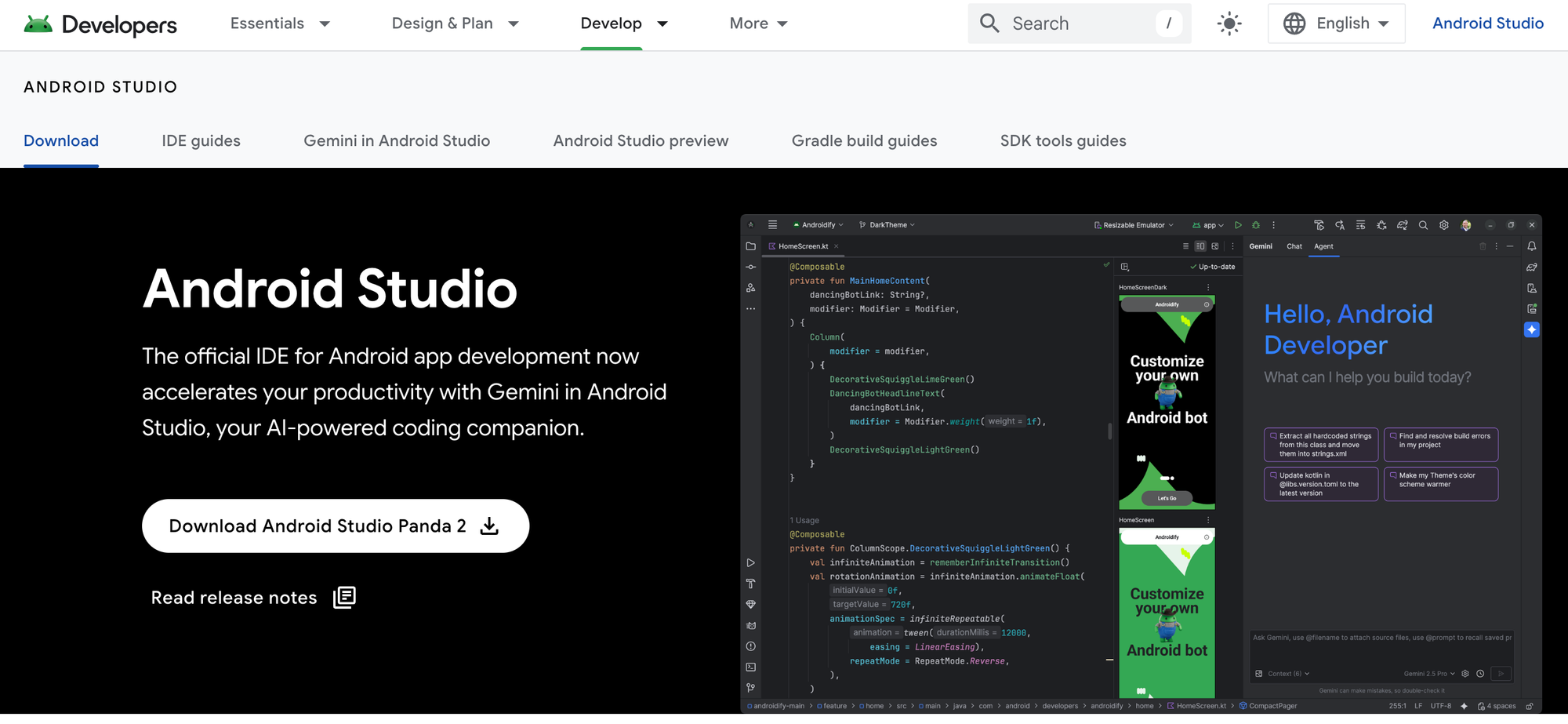Select the Download tab
The width and height of the screenshot is (1568, 724).
[61, 141]
